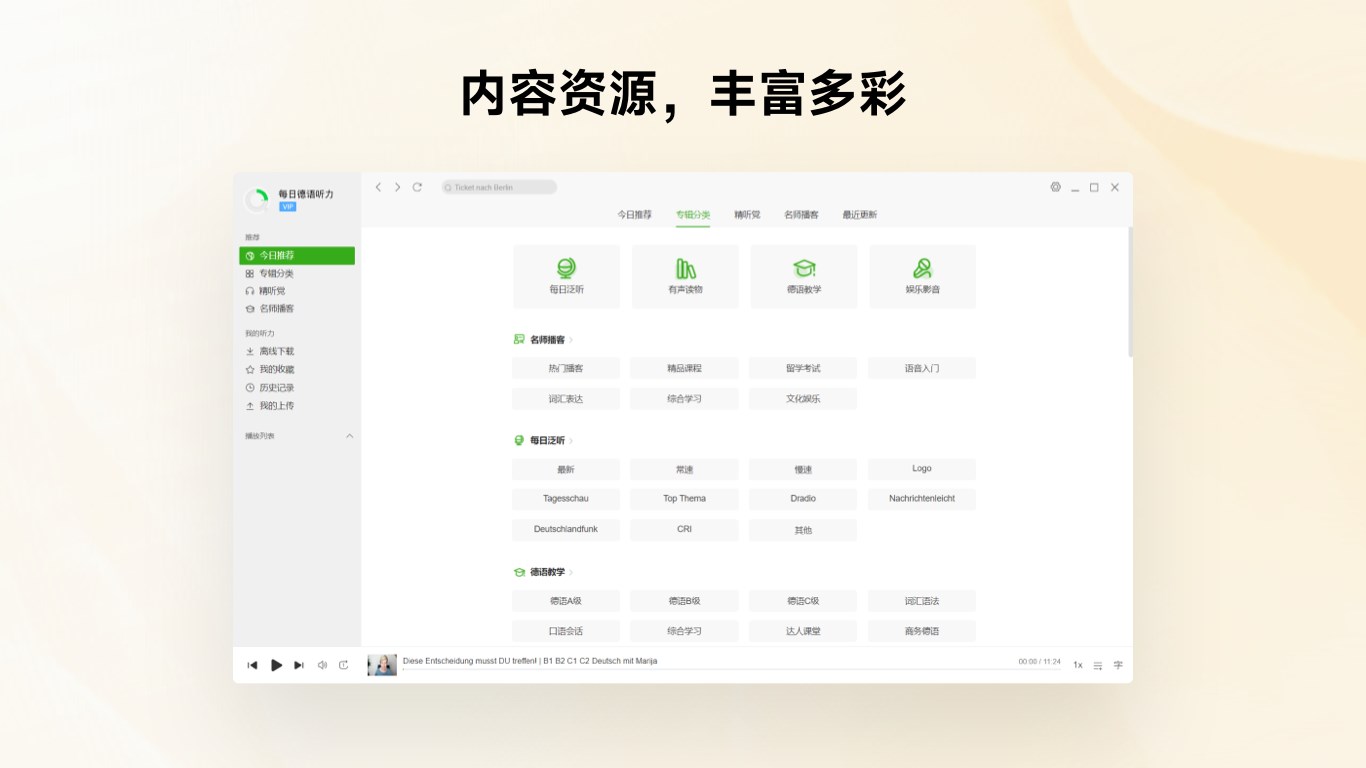Select the Nachrichtenleicht tag

[x=922, y=499]
